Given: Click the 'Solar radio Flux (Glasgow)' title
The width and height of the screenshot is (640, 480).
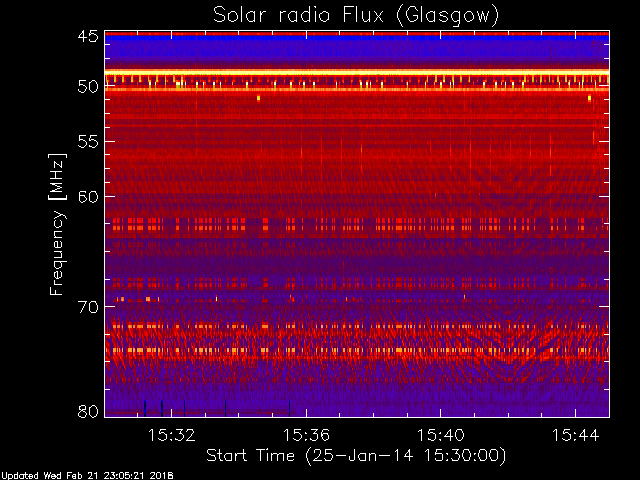Looking at the screenshot, I should pos(356,16).
